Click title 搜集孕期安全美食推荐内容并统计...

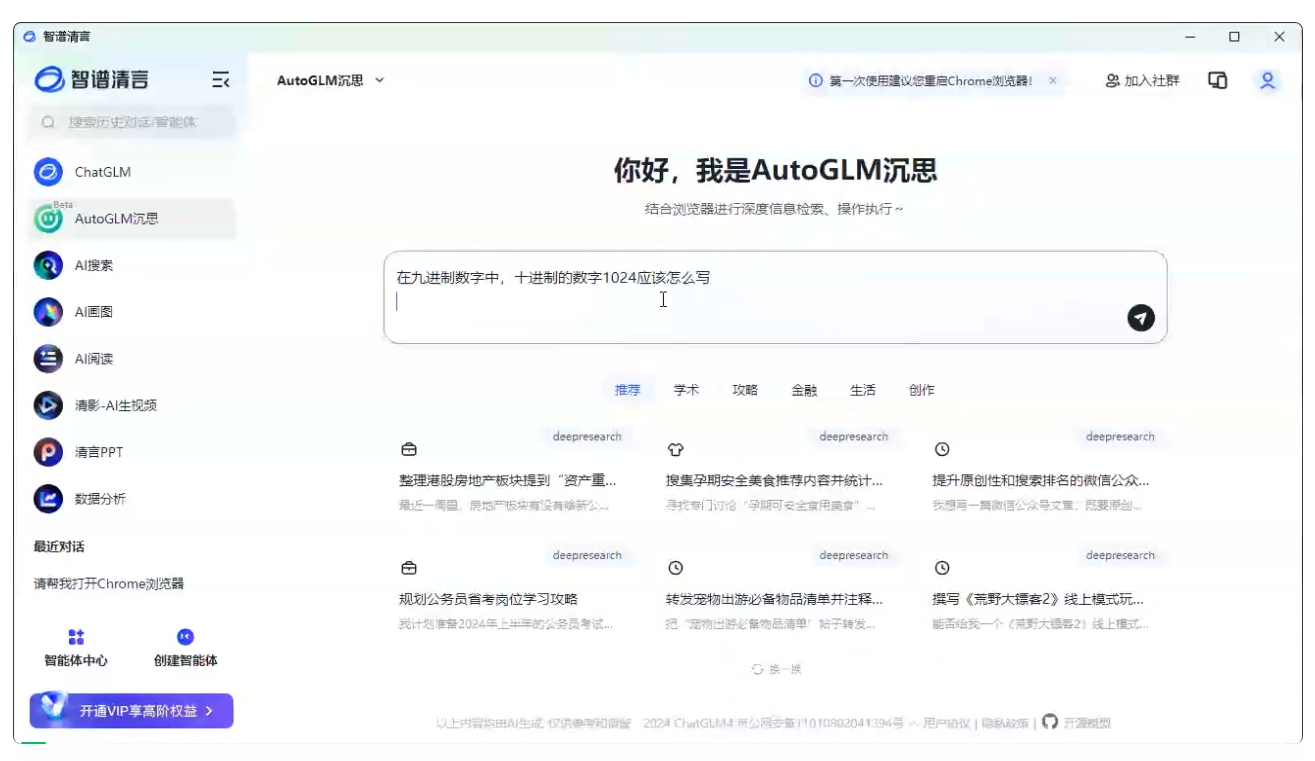pos(775,480)
